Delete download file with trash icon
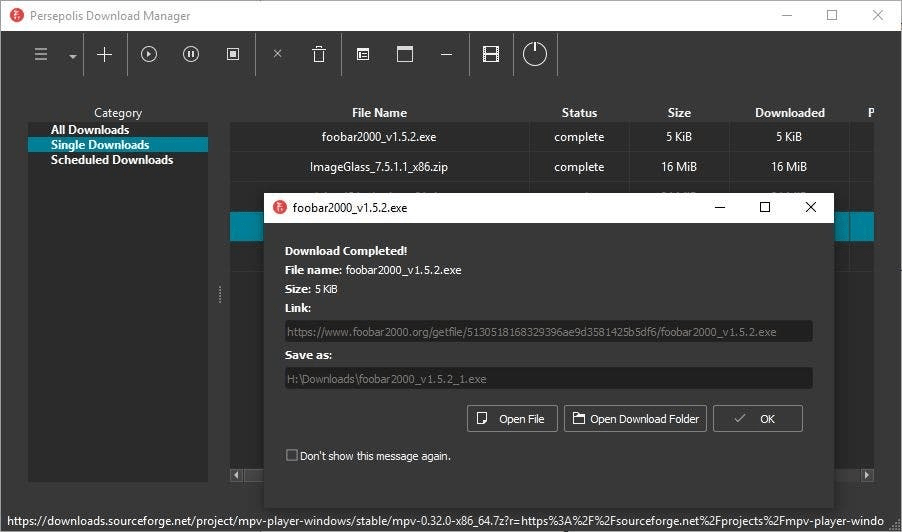This screenshot has width=902, height=532. point(319,55)
